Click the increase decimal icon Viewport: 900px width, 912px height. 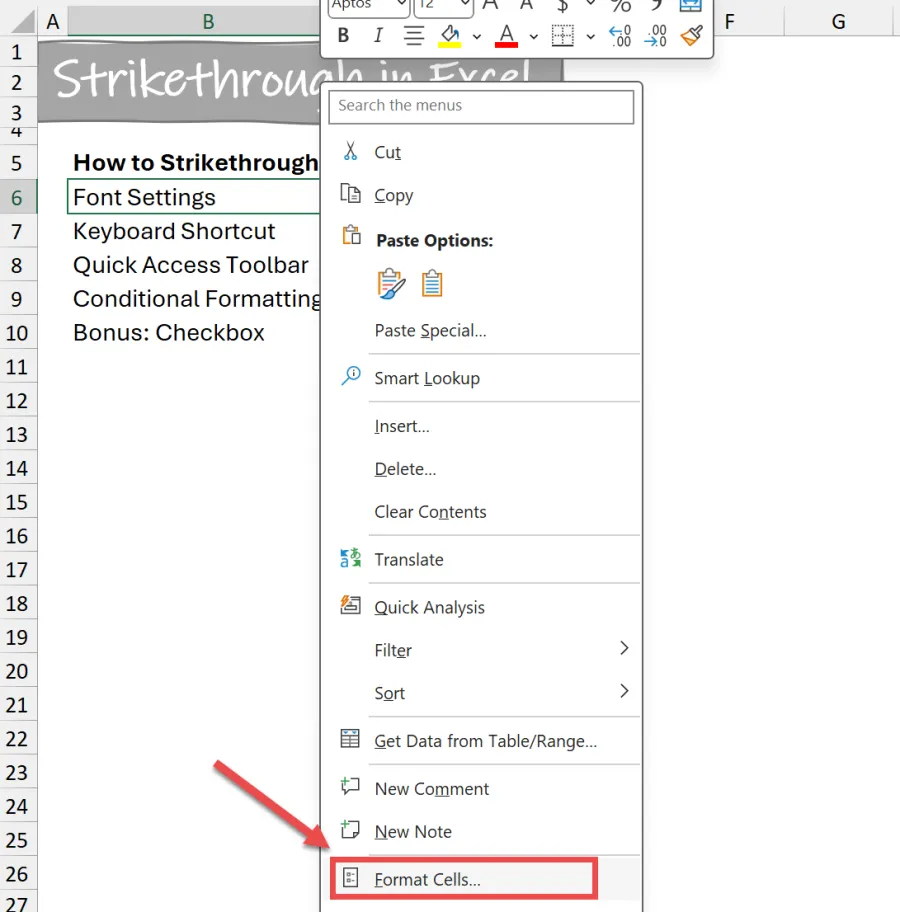(620, 36)
